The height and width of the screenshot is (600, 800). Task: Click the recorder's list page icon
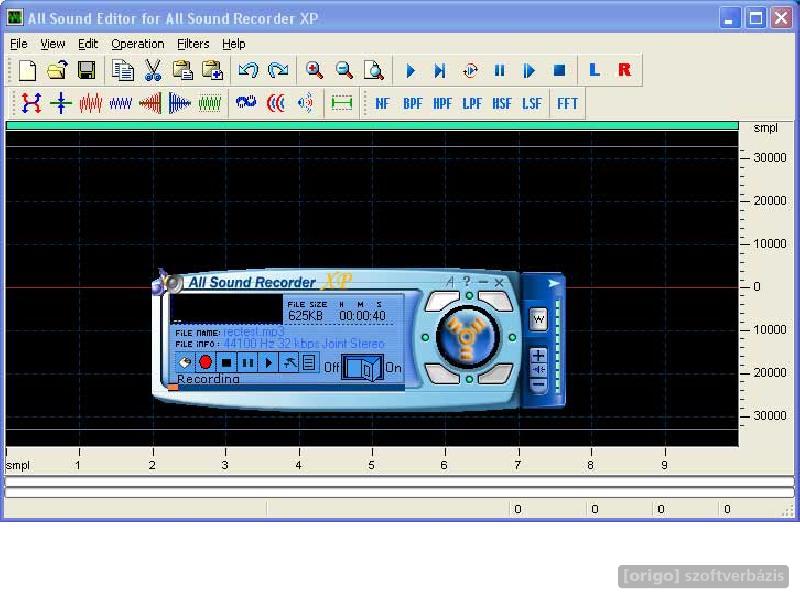point(309,363)
